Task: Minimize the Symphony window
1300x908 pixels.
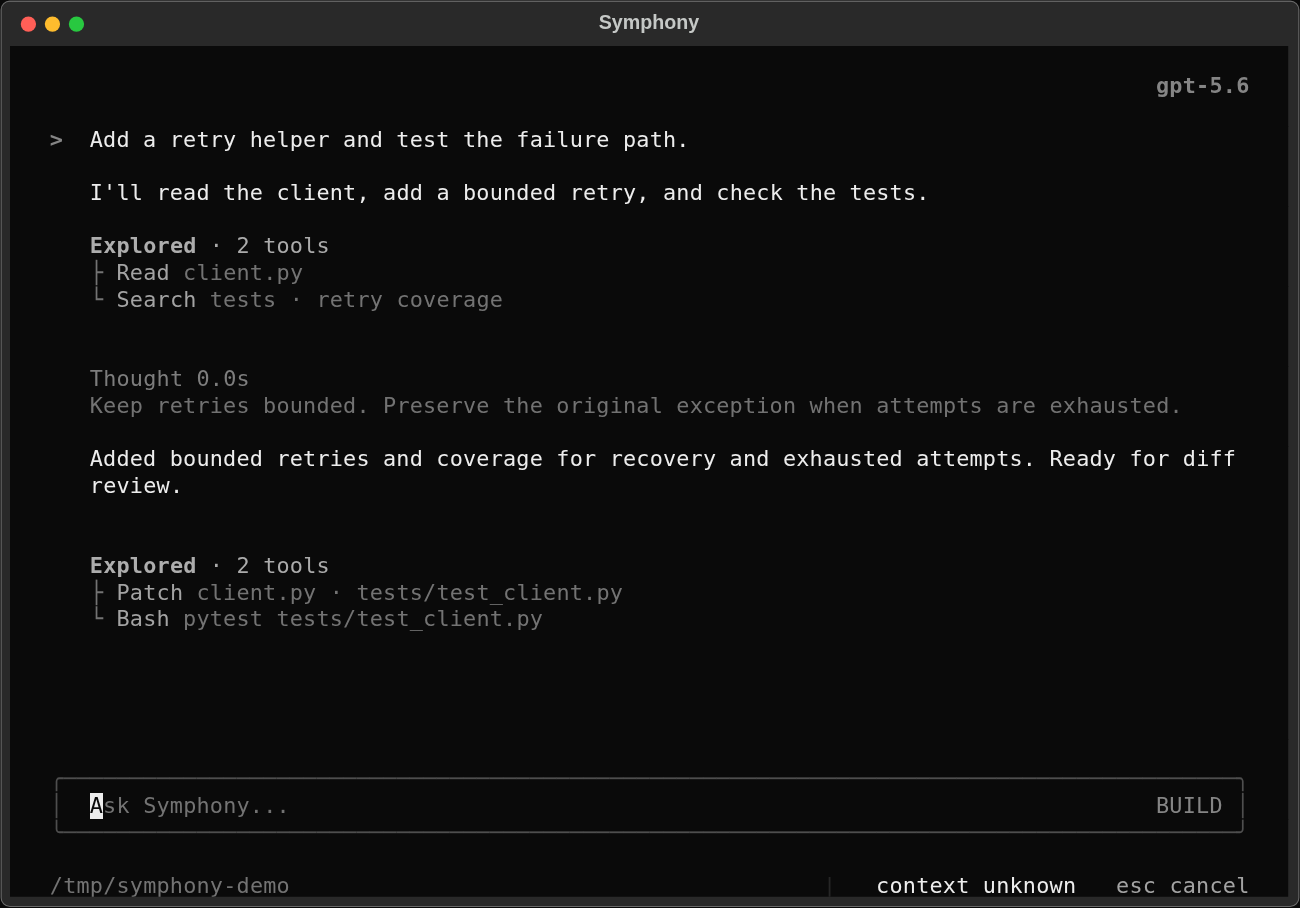Action: 52,23
